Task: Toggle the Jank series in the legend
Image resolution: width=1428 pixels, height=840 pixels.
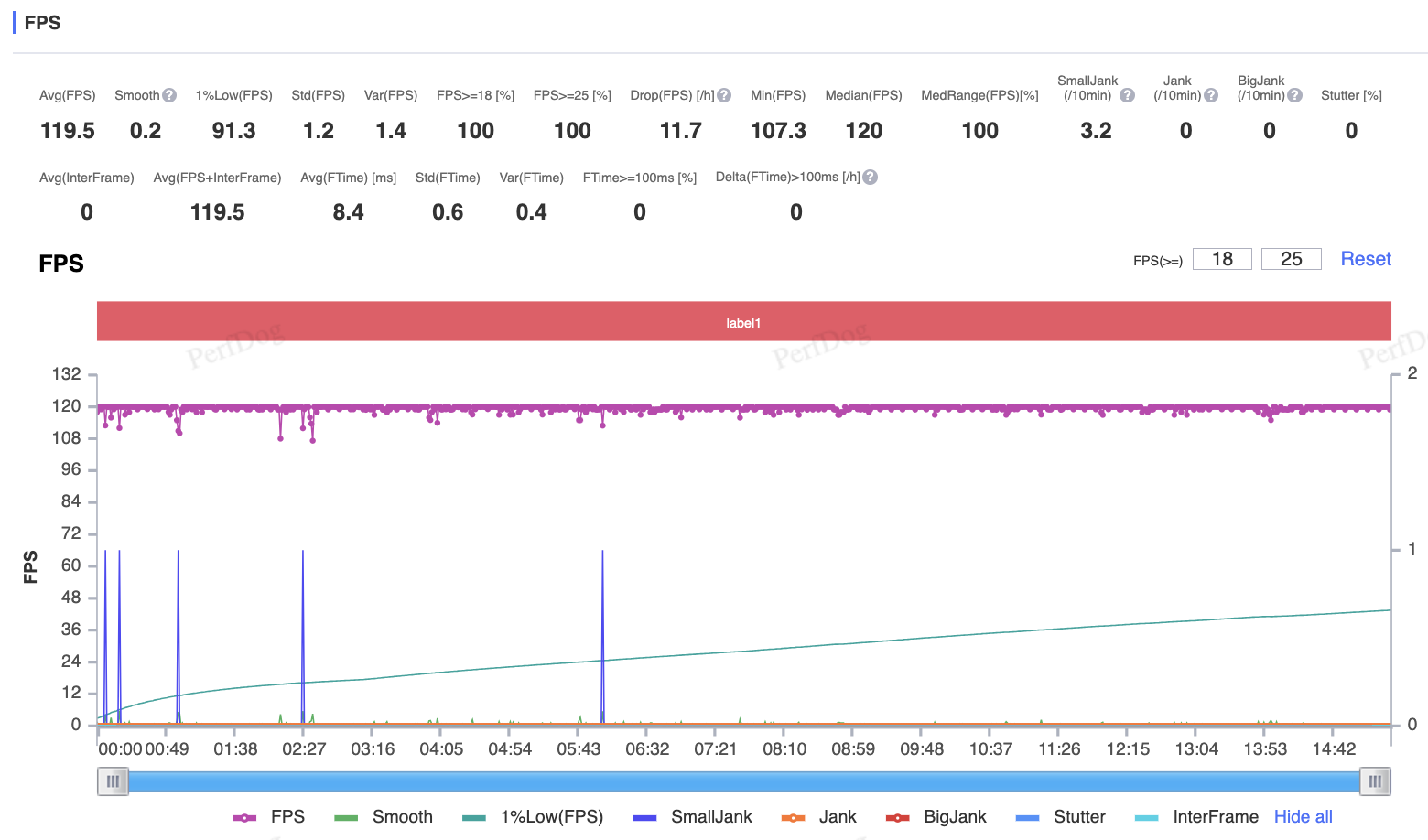Action: click(818, 817)
